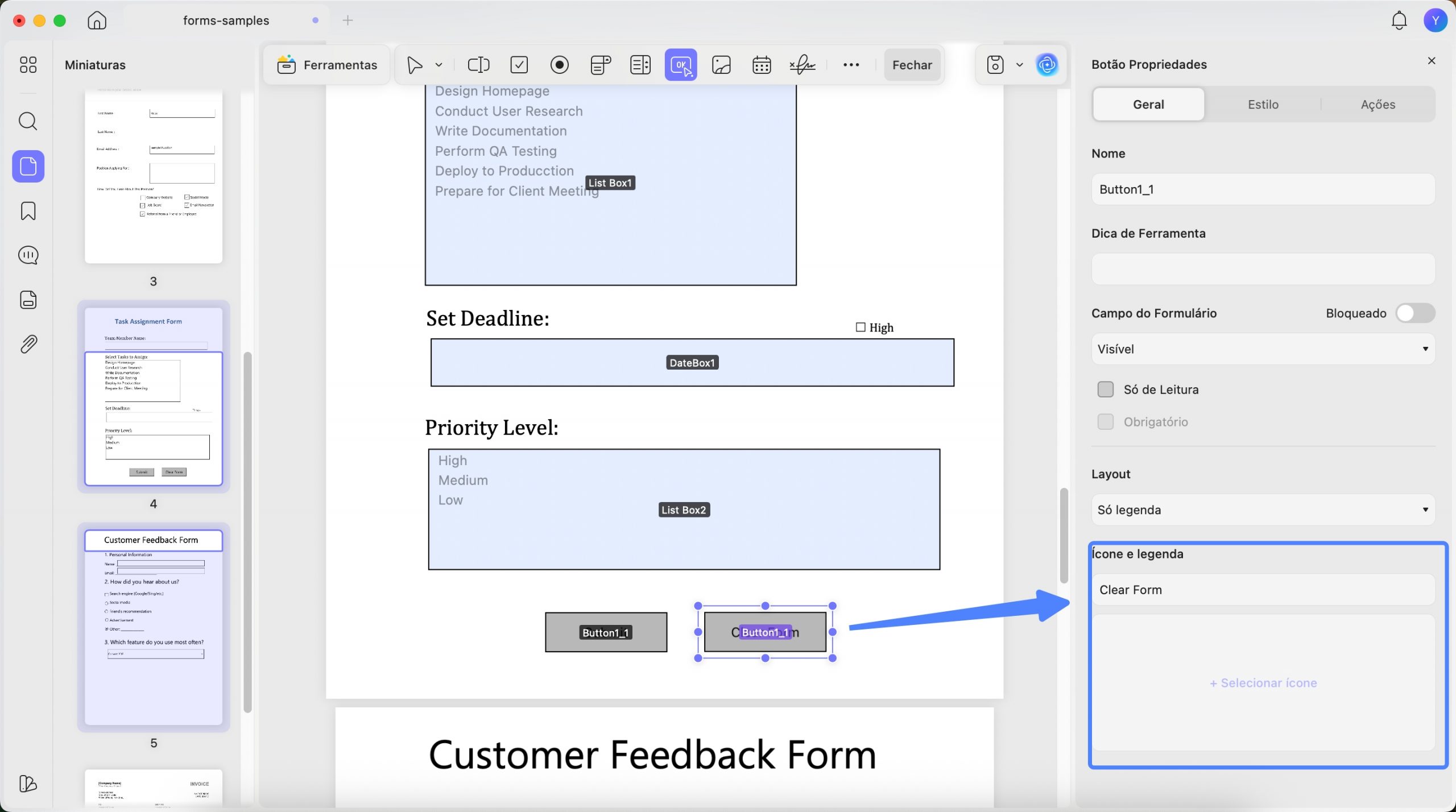Viewport: 1456px width, 812px height.
Task: Open the user profile avatar Y
Action: coord(1436,20)
